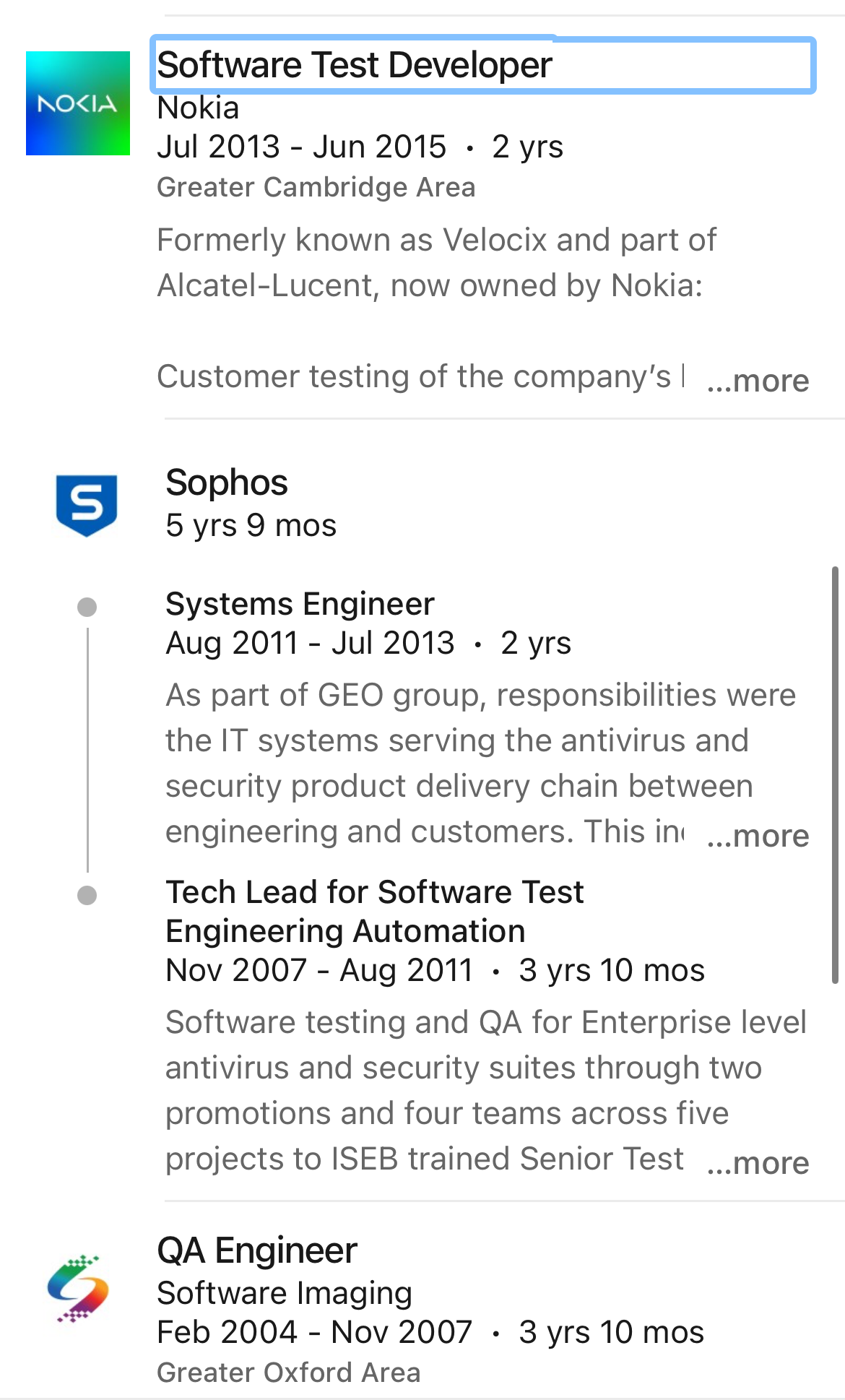Tap the Greater Cambridge Area location

(316, 188)
